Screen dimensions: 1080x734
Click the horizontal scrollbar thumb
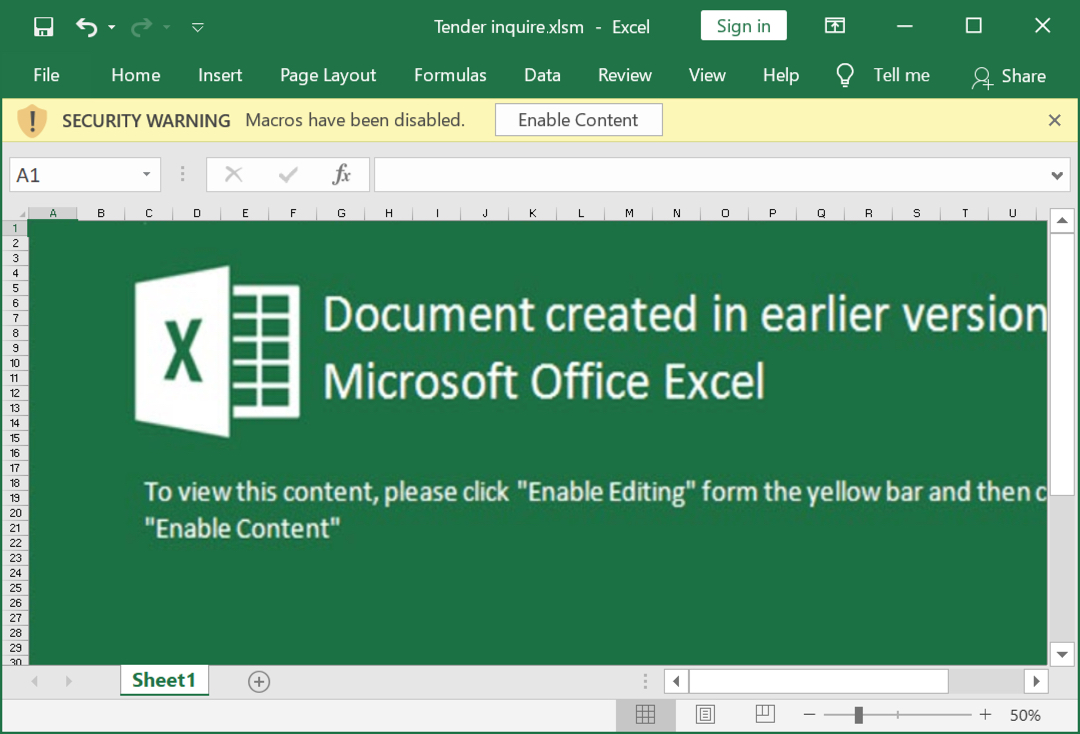click(819, 682)
